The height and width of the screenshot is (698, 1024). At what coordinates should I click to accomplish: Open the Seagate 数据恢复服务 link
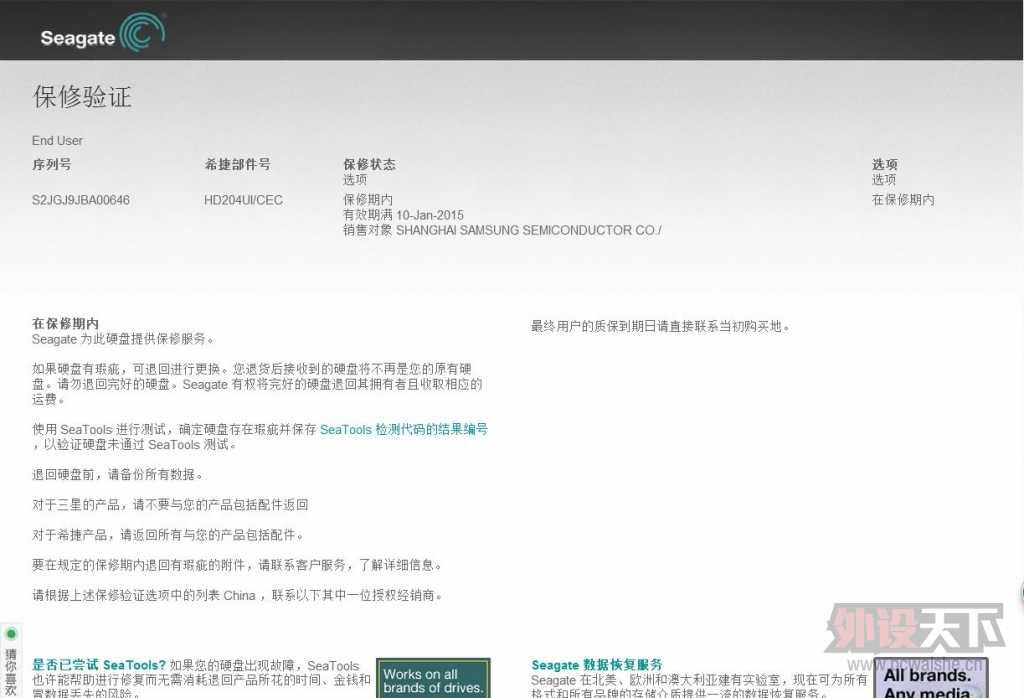pos(597,665)
